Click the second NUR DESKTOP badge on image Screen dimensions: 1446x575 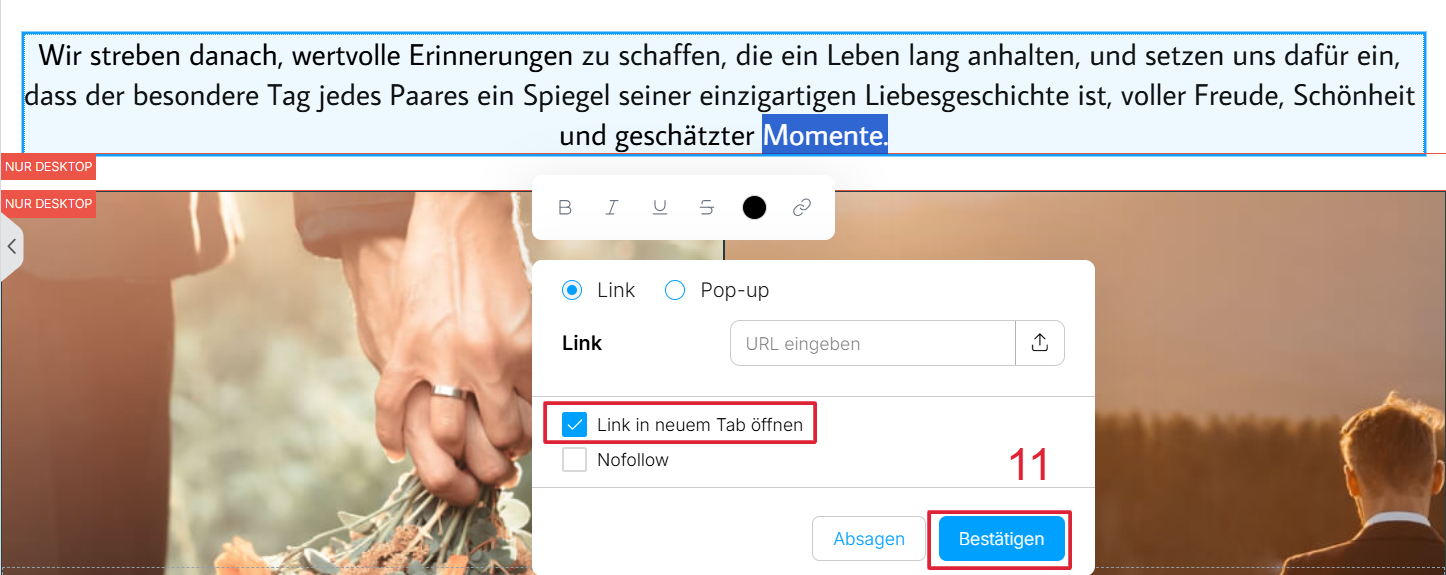point(48,204)
